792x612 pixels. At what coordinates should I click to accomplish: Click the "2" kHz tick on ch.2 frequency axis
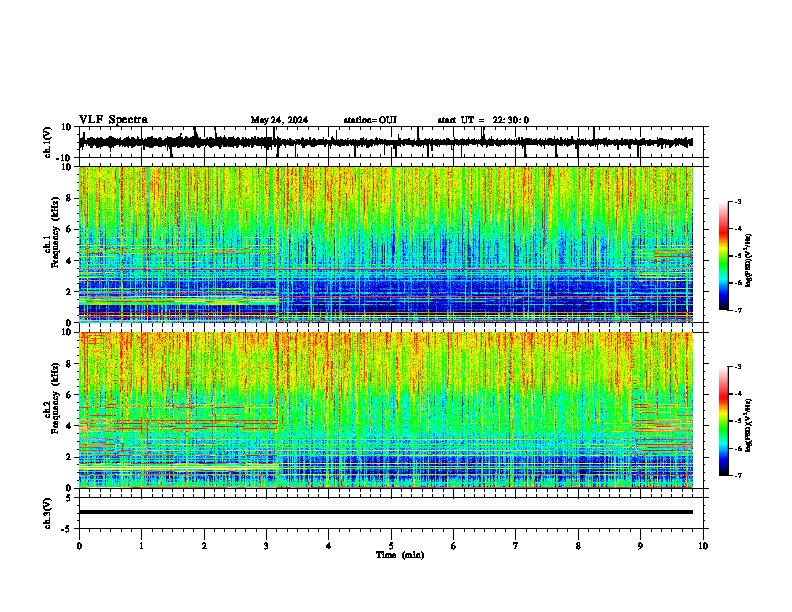point(70,457)
